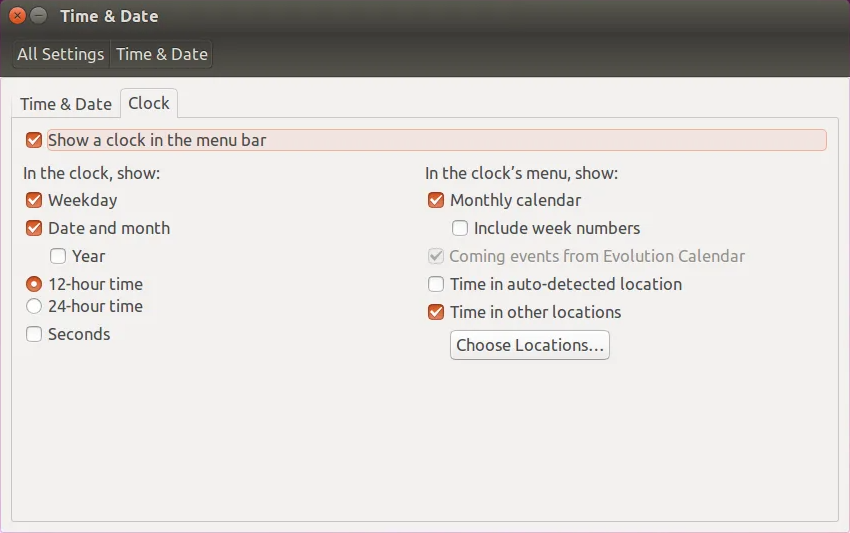Switch to the Time & Date tab
This screenshot has height=533, width=850.
click(66, 104)
